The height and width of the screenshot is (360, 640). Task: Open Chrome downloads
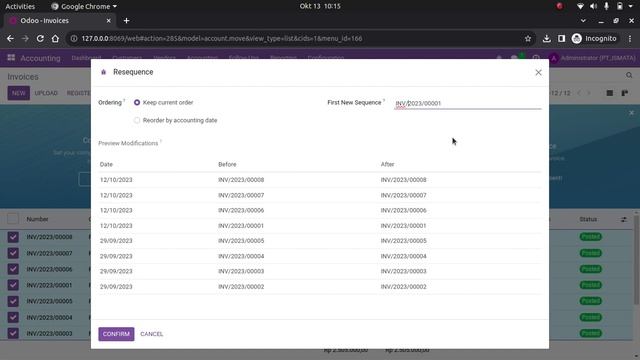coord(547,38)
